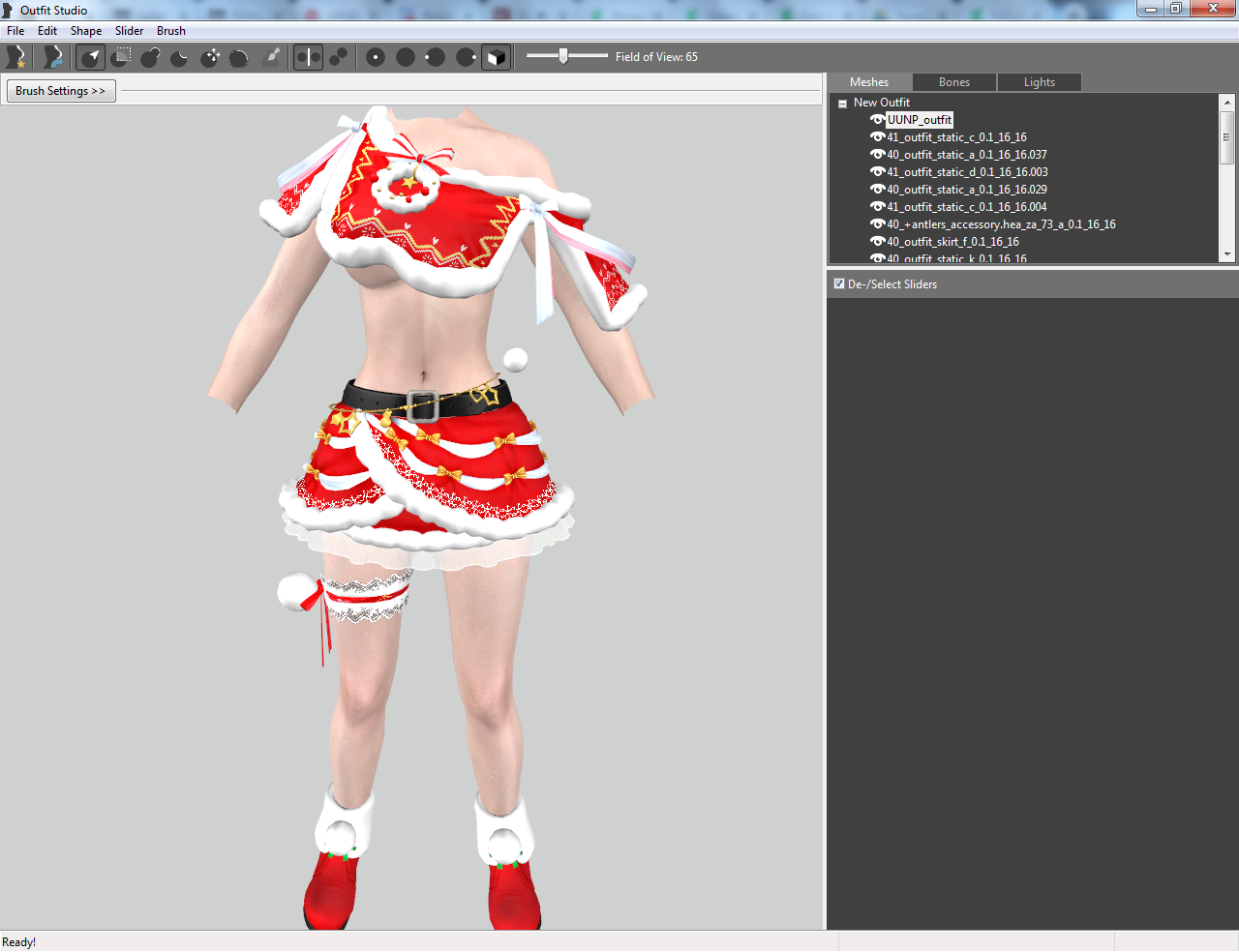
Task: Open the Shape menu
Action: [86, 31]
